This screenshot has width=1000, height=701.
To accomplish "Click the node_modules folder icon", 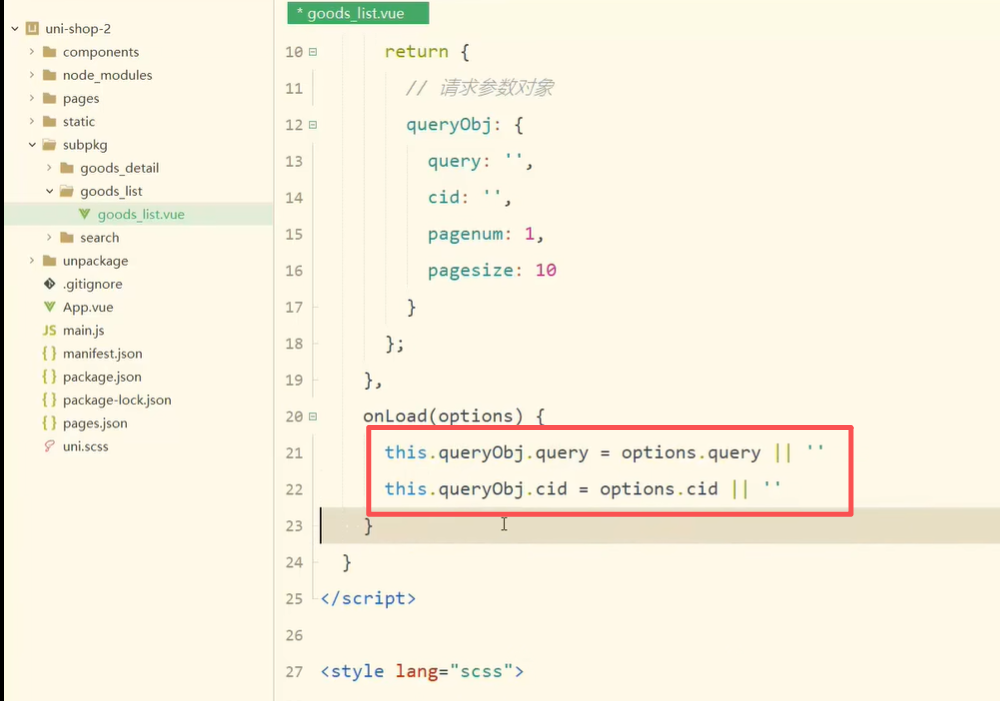I will point(49,75).
